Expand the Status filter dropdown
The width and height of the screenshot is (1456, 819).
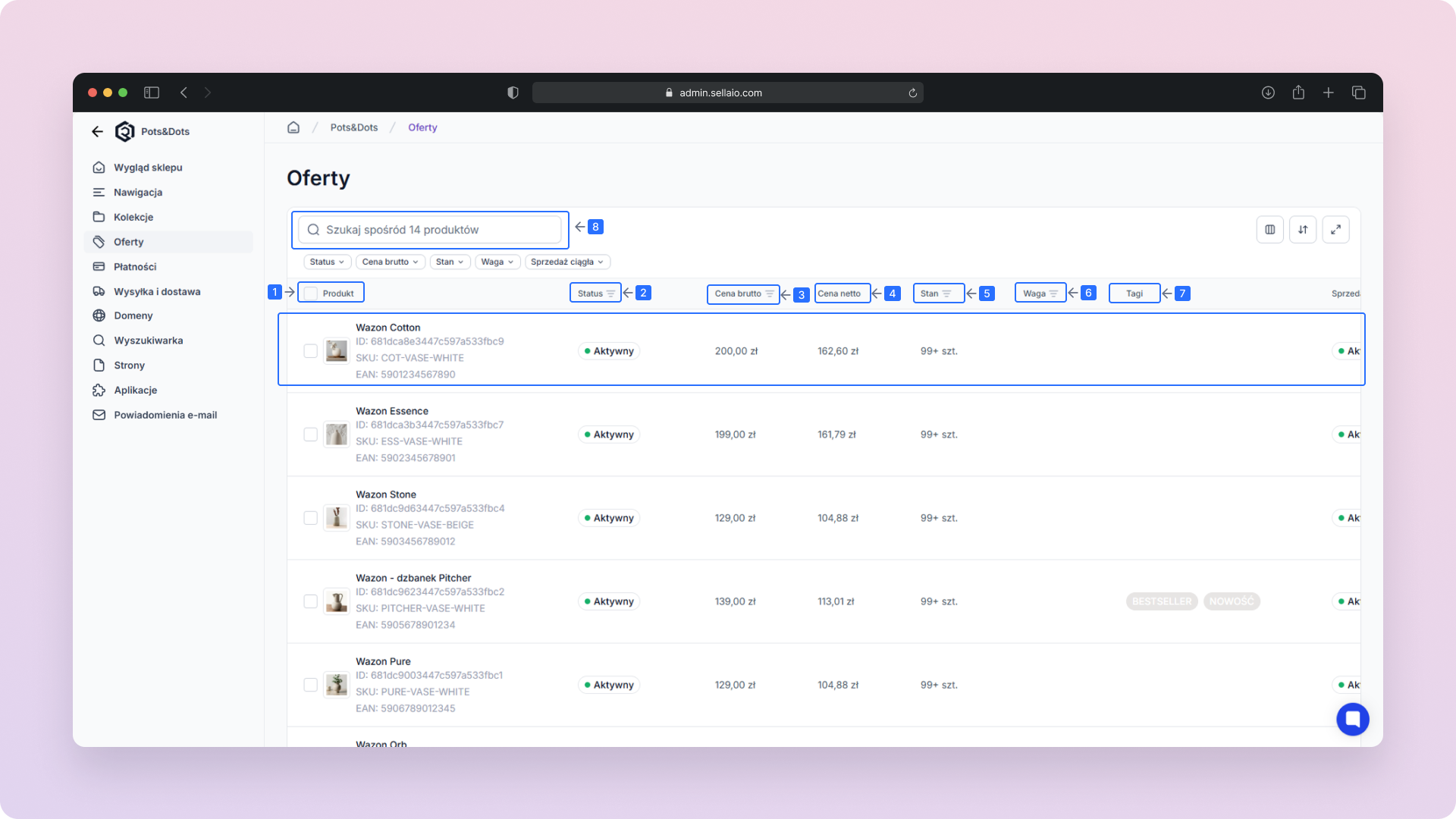coord(327,262)
